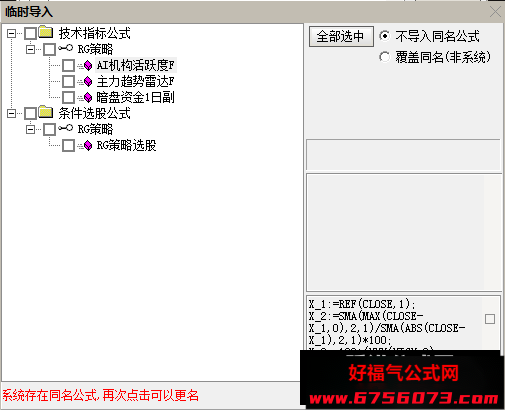The width and height of the screenshot is (505, 410).
Task: Collapse RG策略 group under 技术指标公式
Action: click(x=30, y=49)
